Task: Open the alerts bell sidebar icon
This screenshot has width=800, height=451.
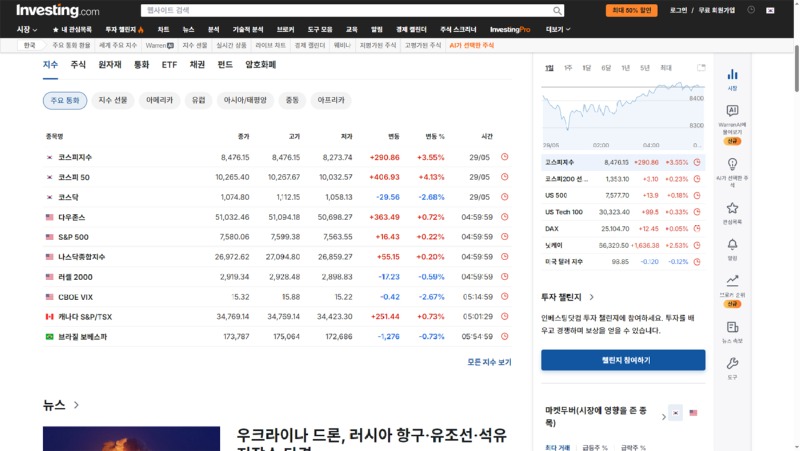Action: pyautogui.click(x=732, y=244)
